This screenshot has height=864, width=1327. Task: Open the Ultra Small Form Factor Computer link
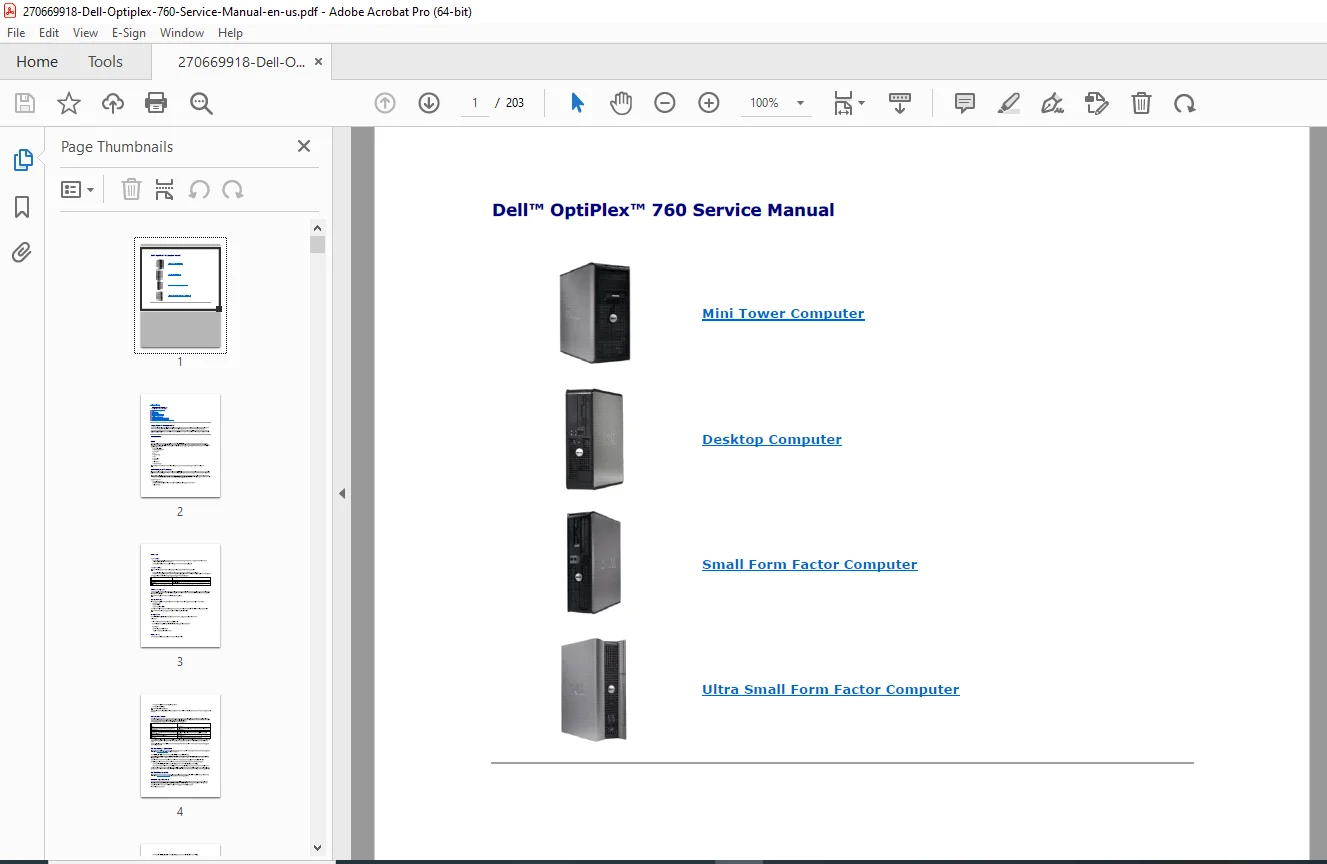(831, 689)
